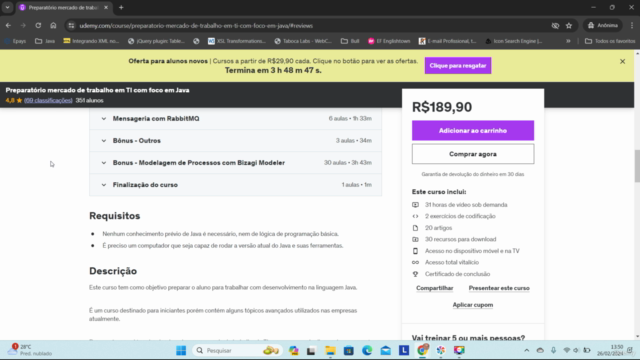Screen dimensions: 640x360
Task: Open the Integrando XML bookmark
Action: coord(91,41)
